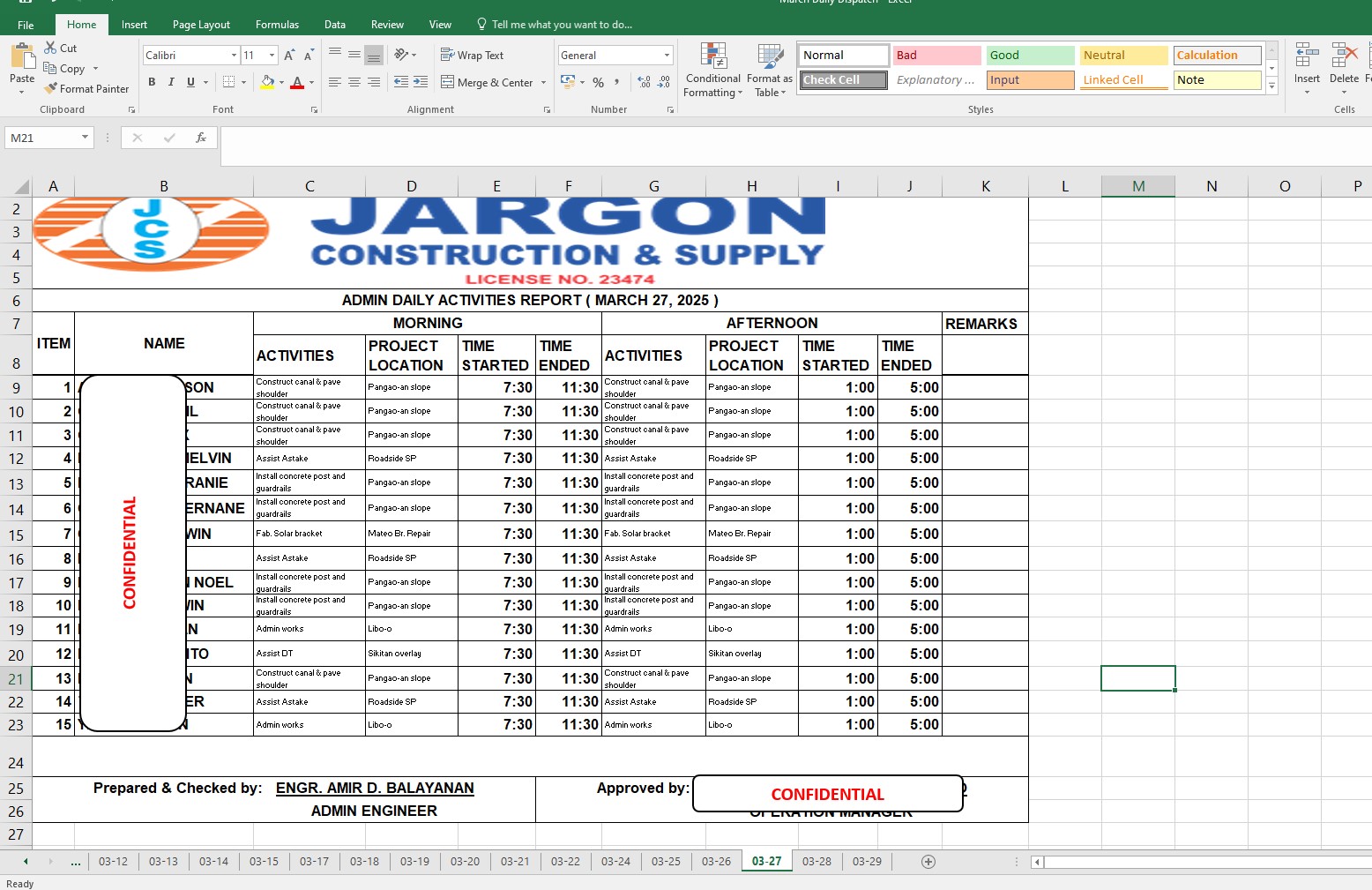Image resolution: width=1372 pixels, height=890 pixels.
Task: Toggle Wrap Text
Action: click(x=472, y=55)
